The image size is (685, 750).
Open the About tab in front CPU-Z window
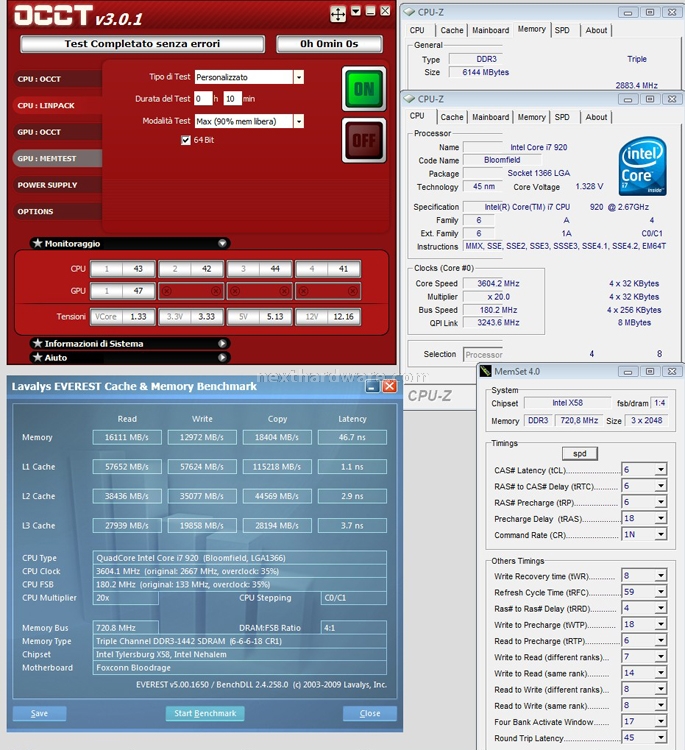(x=596, y=117)
